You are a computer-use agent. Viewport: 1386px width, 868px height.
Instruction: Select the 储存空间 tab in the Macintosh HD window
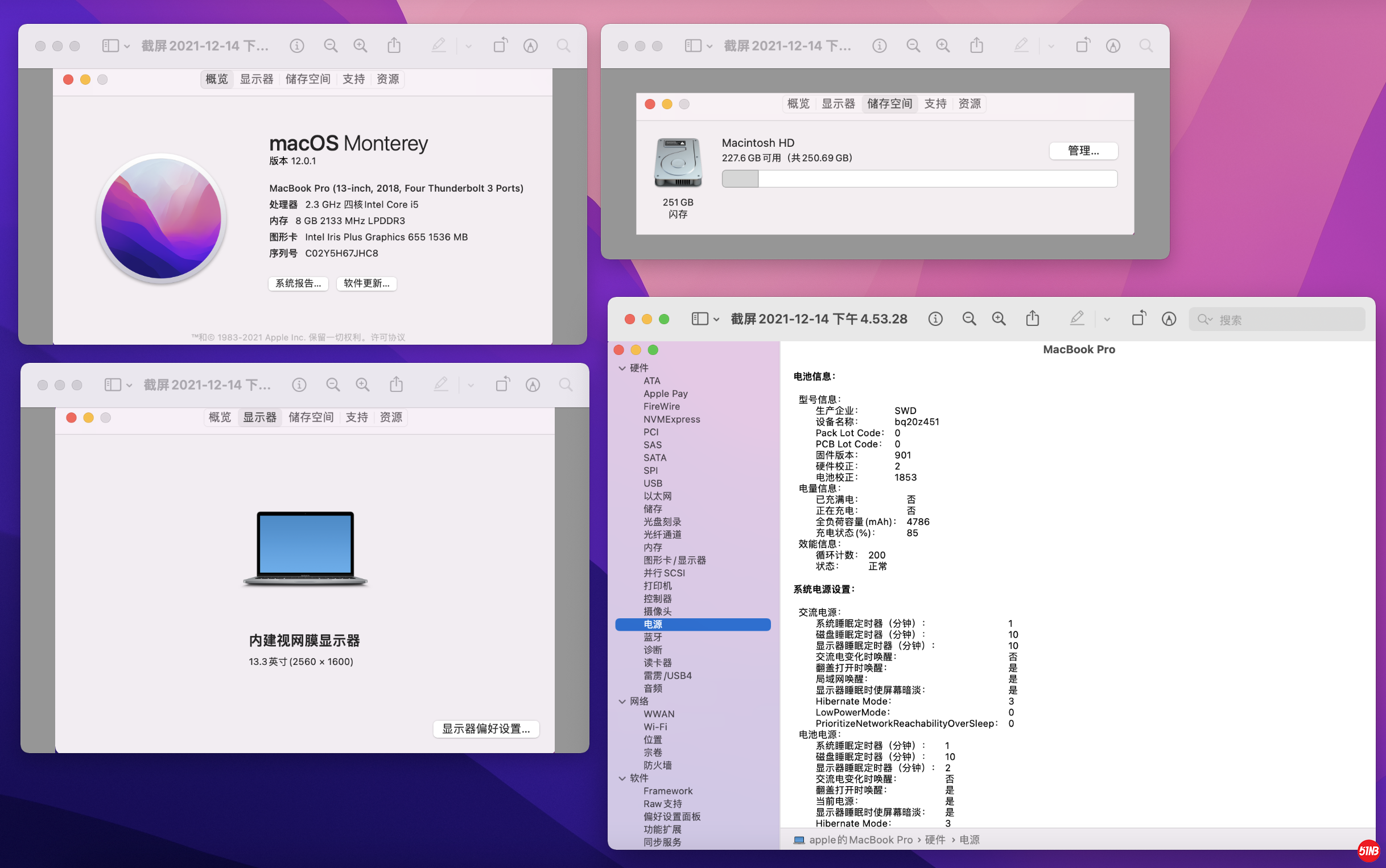[889, 104]
